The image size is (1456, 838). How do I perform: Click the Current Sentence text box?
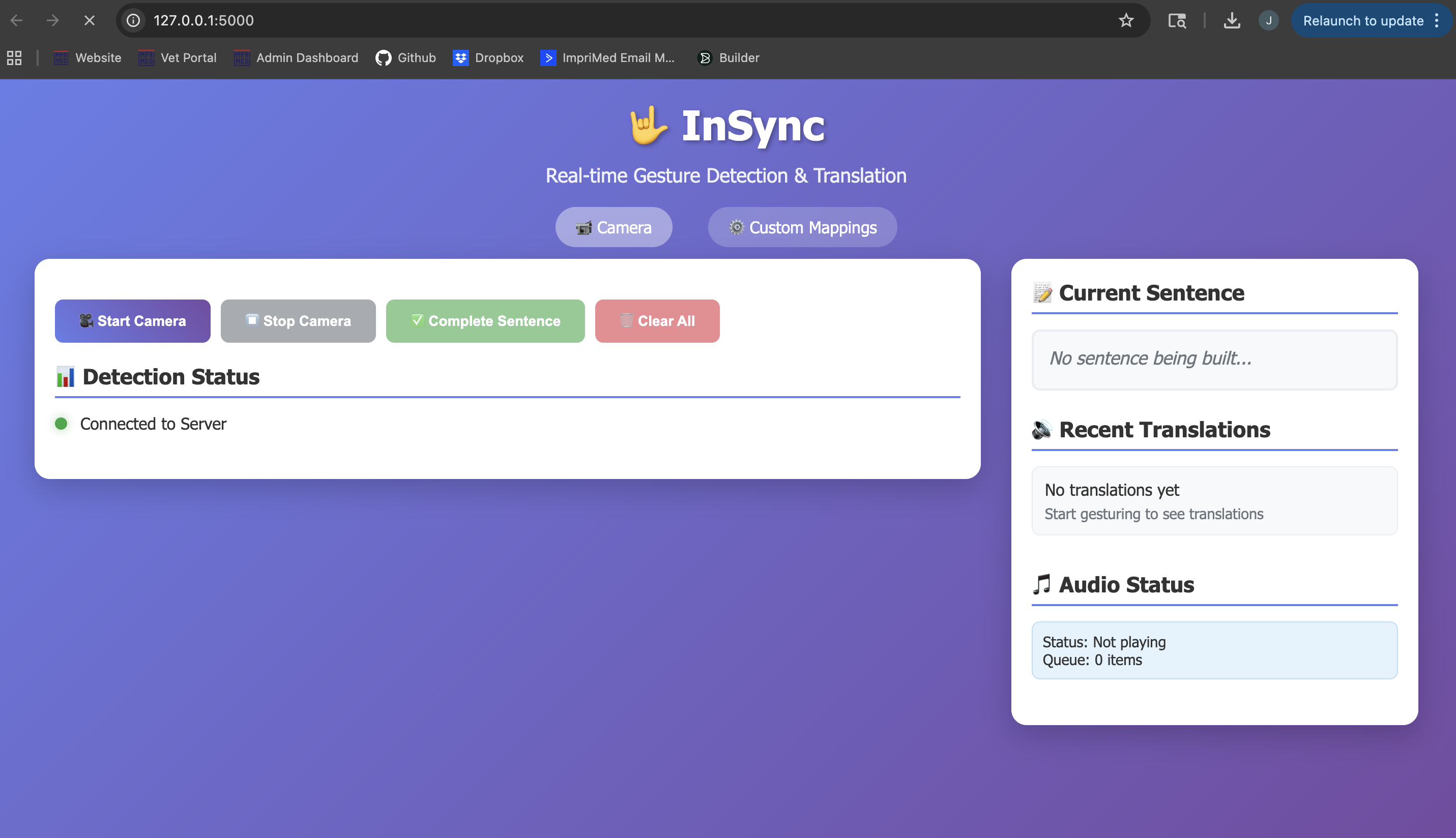coord(1214,359)
